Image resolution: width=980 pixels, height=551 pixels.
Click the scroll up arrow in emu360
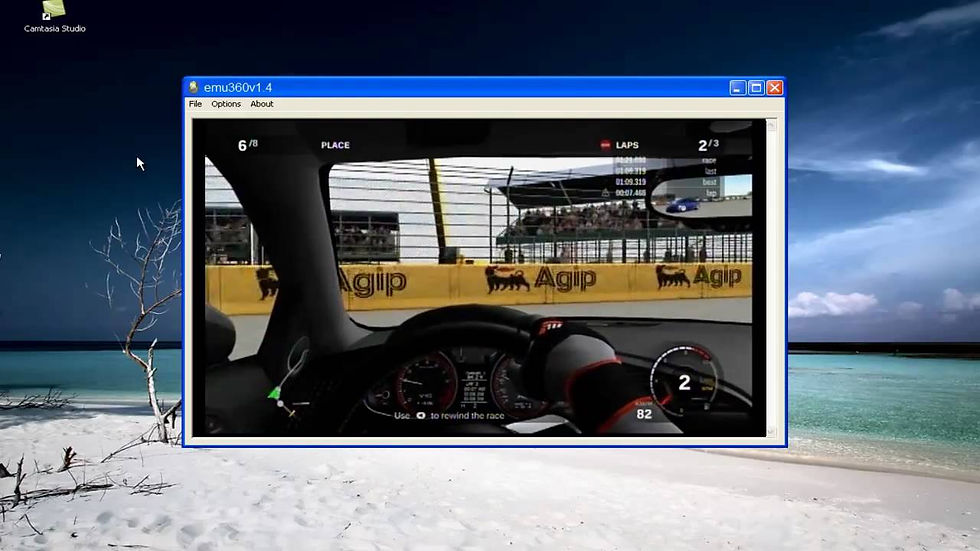click(771, 125)
